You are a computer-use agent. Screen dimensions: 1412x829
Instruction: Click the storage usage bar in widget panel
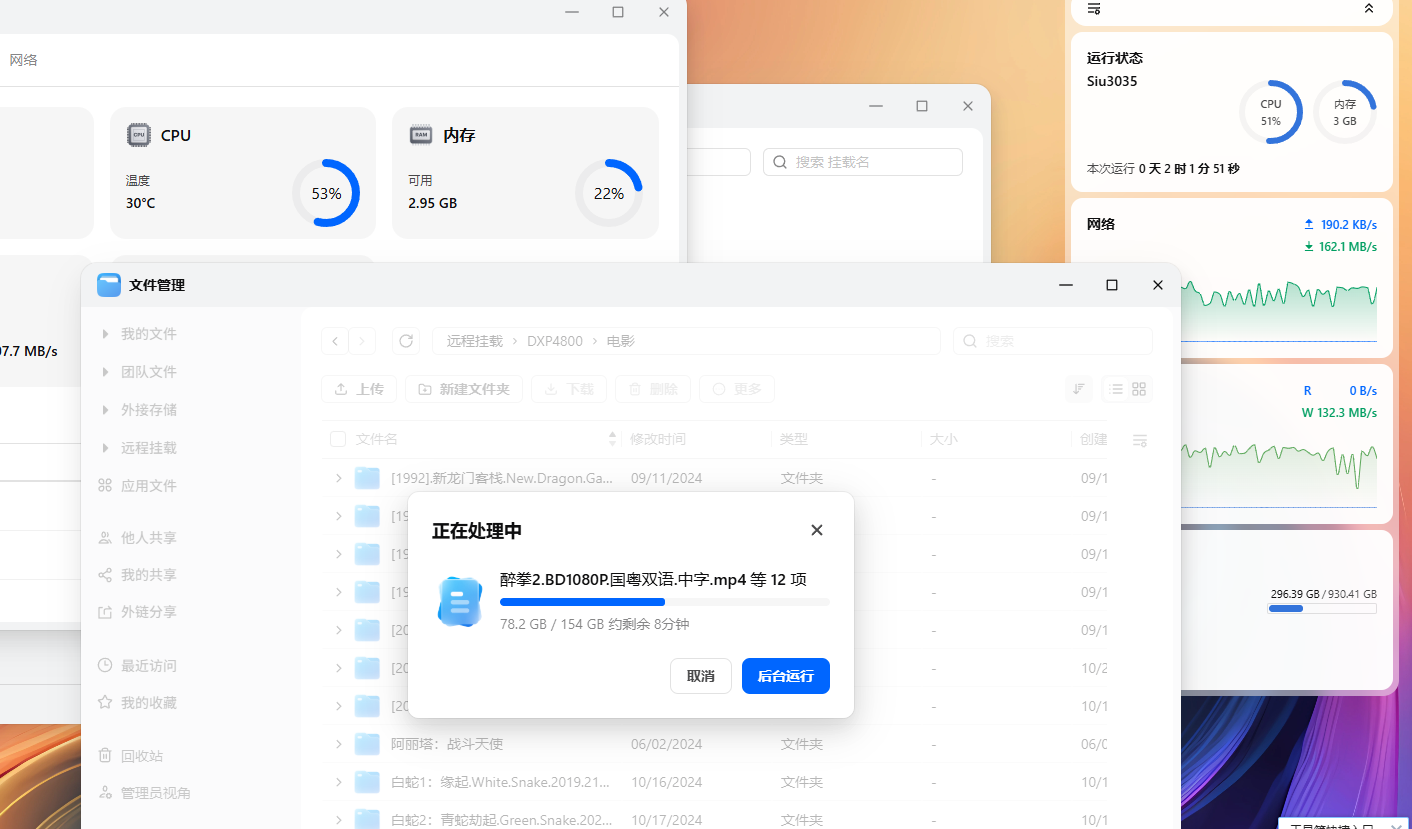[1322, 608]
